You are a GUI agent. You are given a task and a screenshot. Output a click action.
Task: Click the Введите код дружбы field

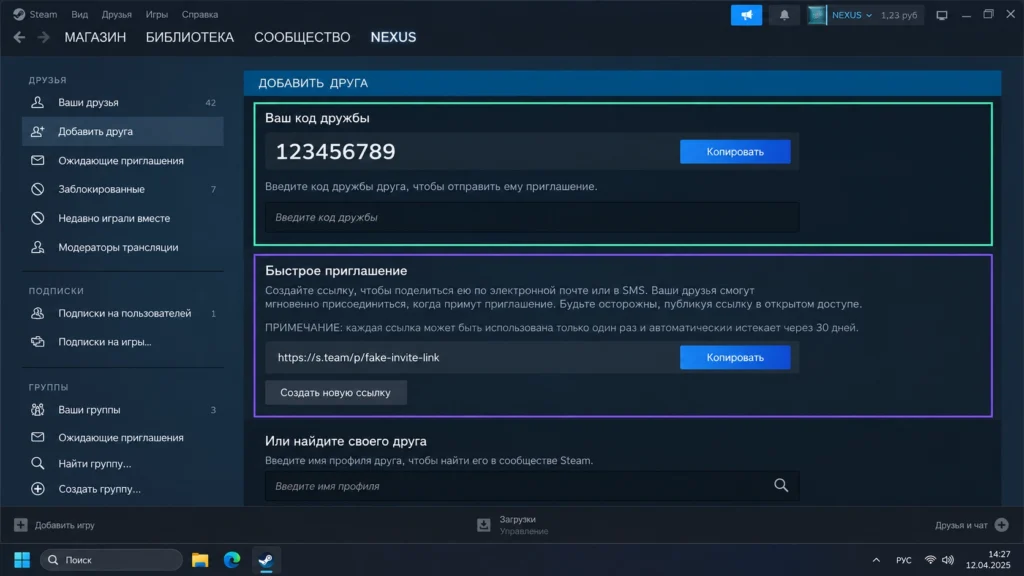532,217
